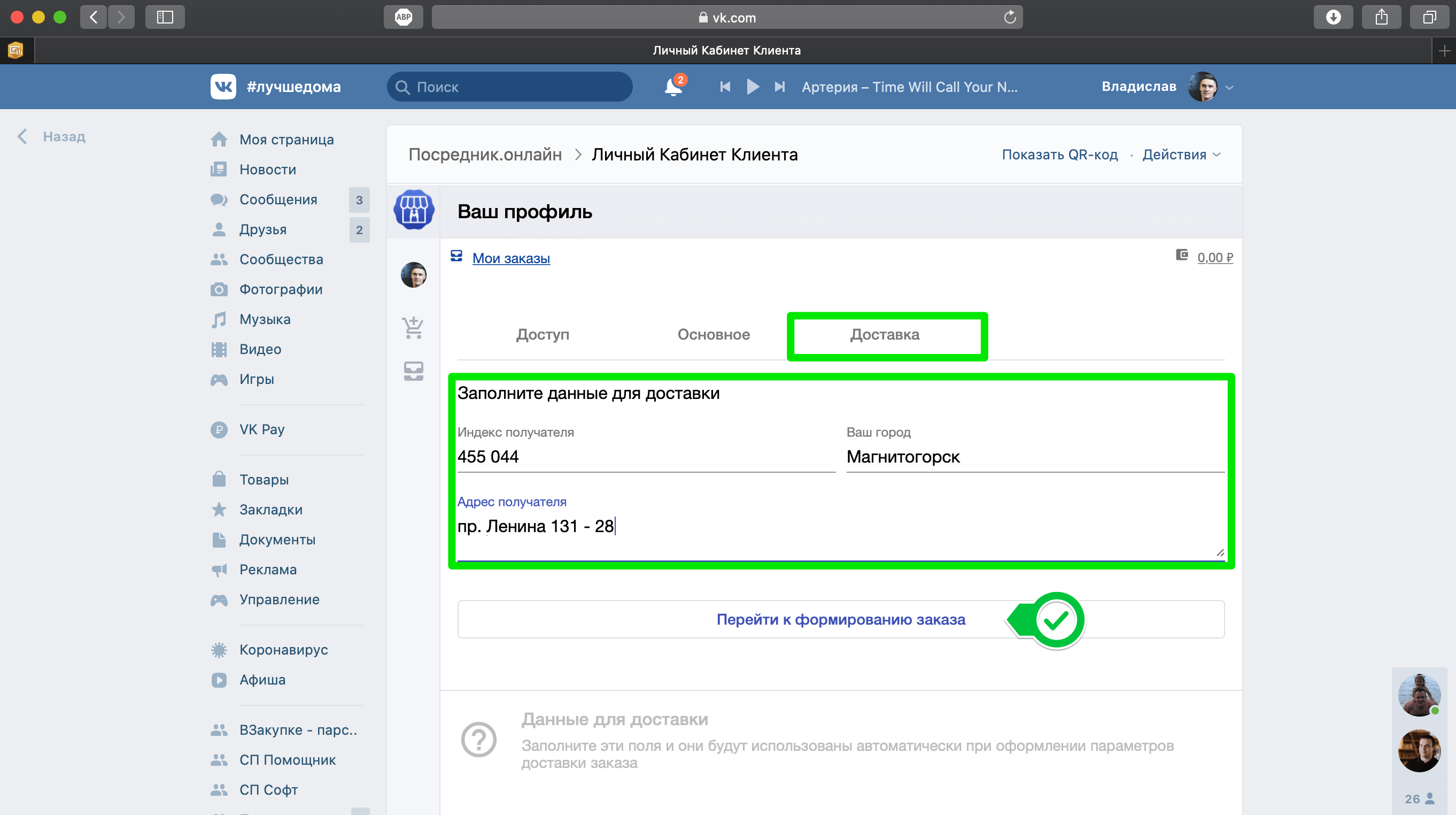Click the AdBlock Plus icon

pos(403,17)
